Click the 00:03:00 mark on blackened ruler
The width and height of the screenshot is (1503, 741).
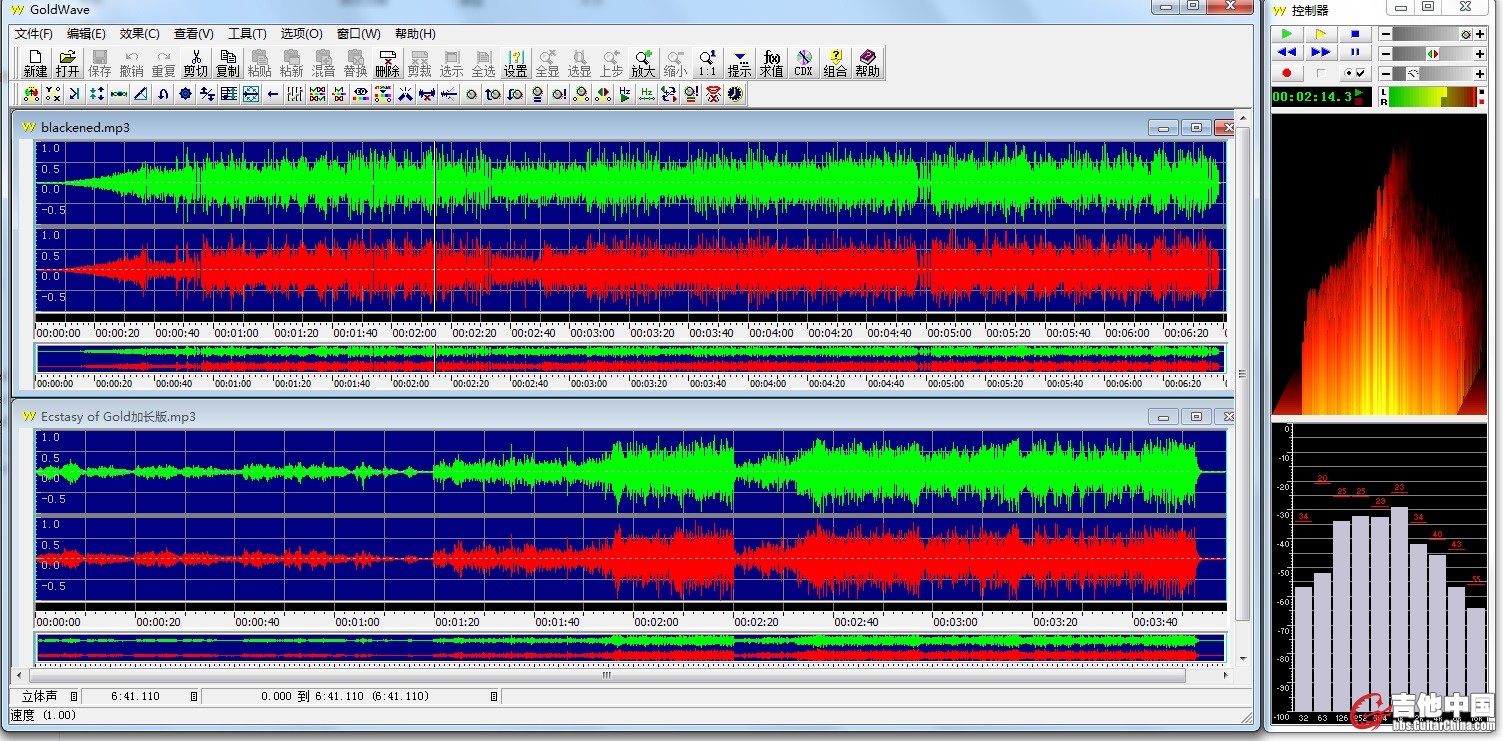pos(592,333)
